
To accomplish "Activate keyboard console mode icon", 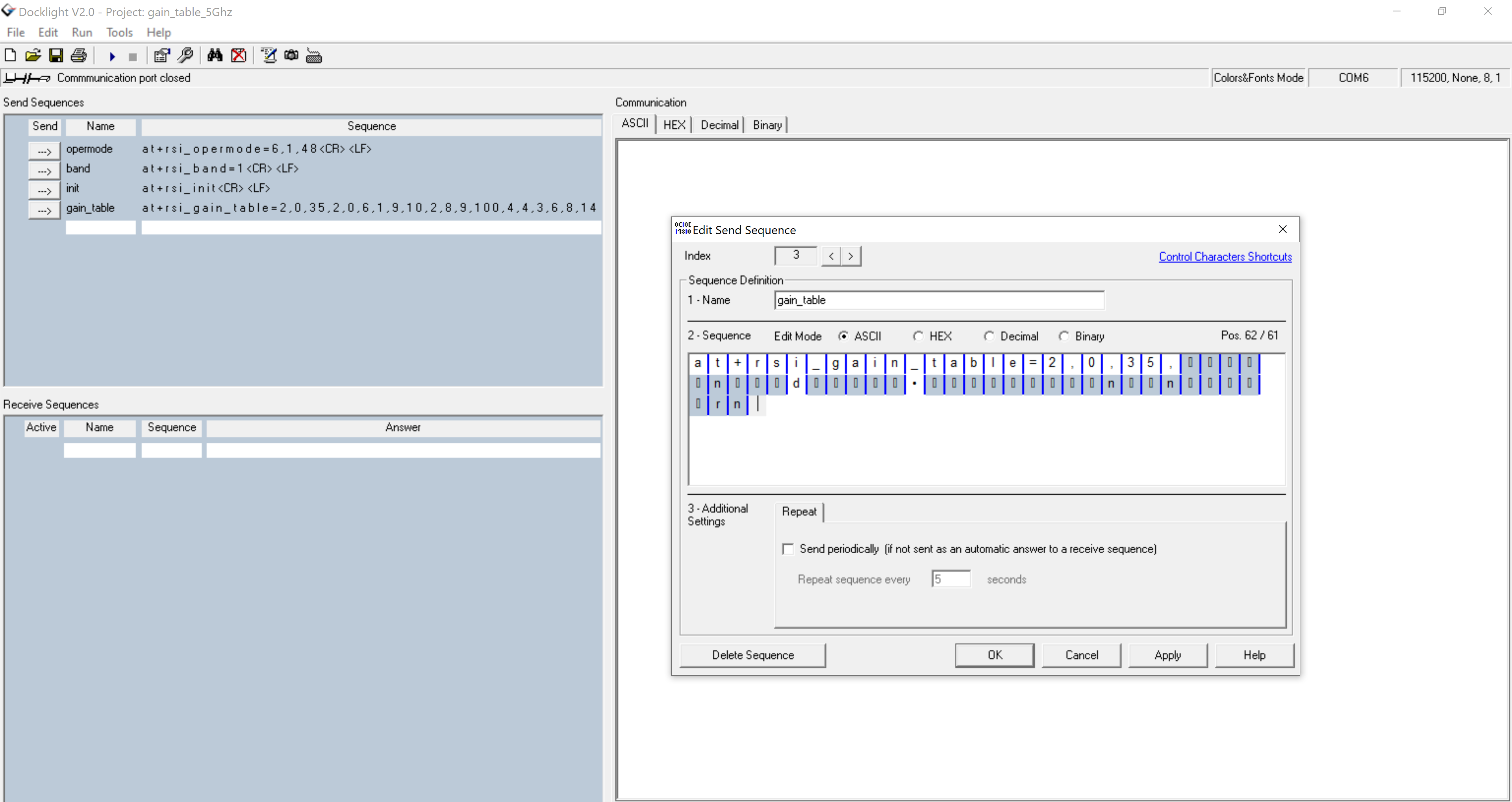I will [x=314, y=55].
